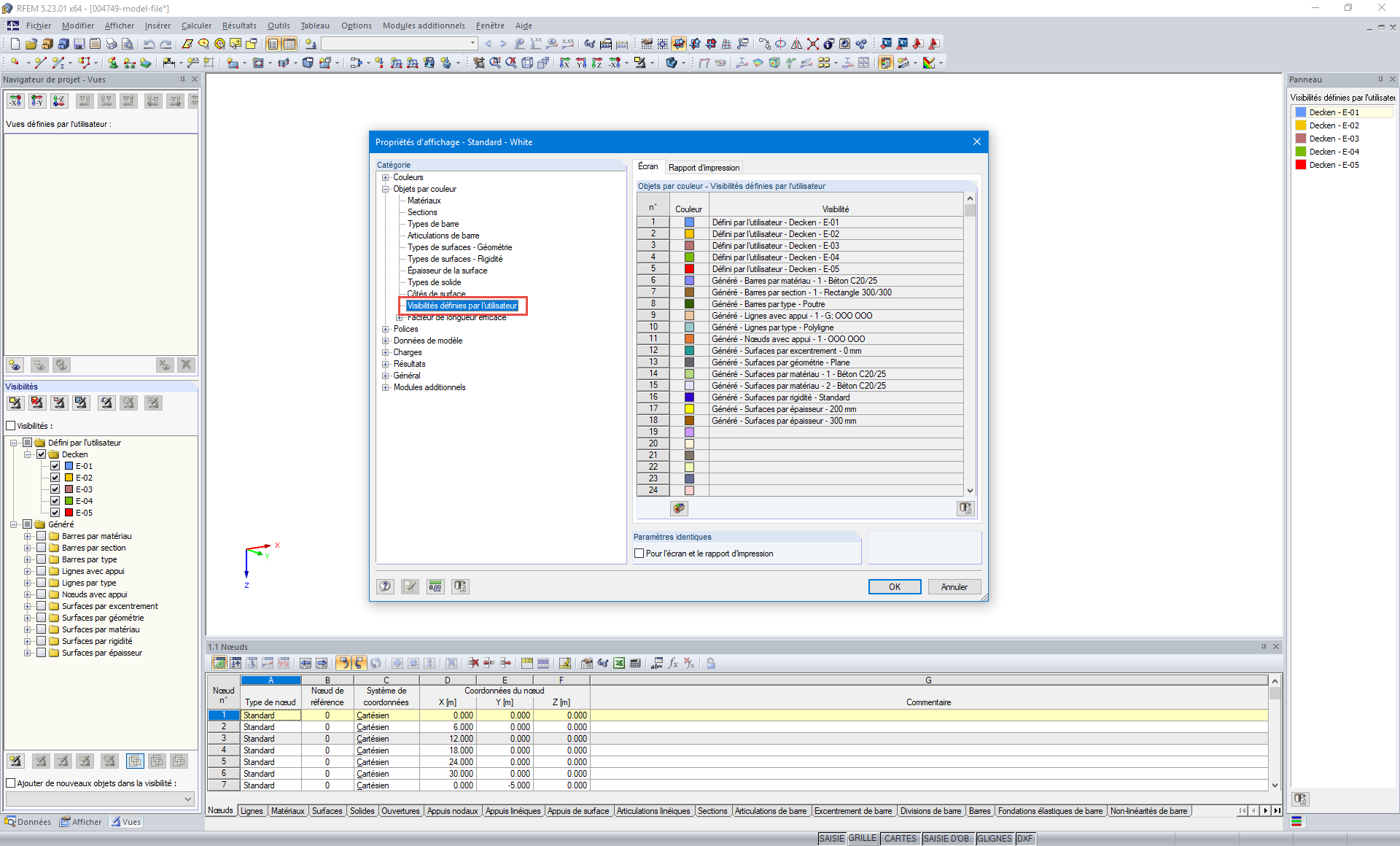The image size is (1400, 846).
Task: Click the Undo toolbar icon
Action: coord(149,44)
